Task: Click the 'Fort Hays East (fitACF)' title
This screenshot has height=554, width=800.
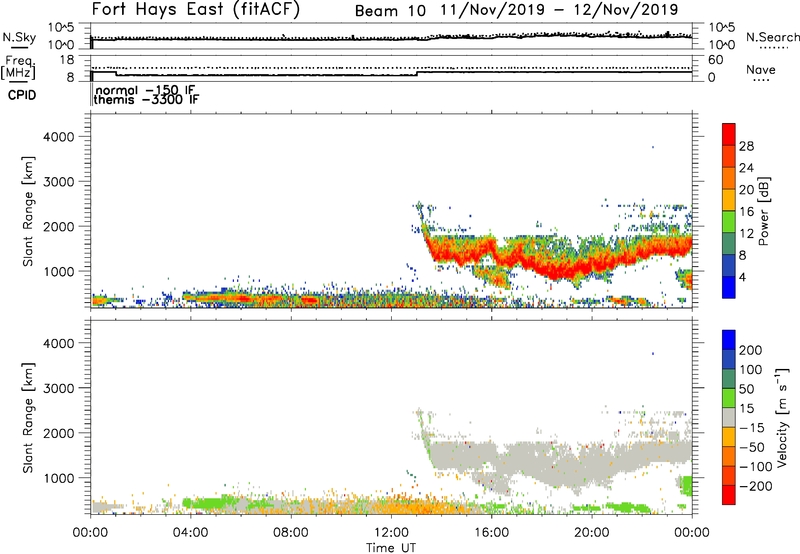Action: [196, 9]
